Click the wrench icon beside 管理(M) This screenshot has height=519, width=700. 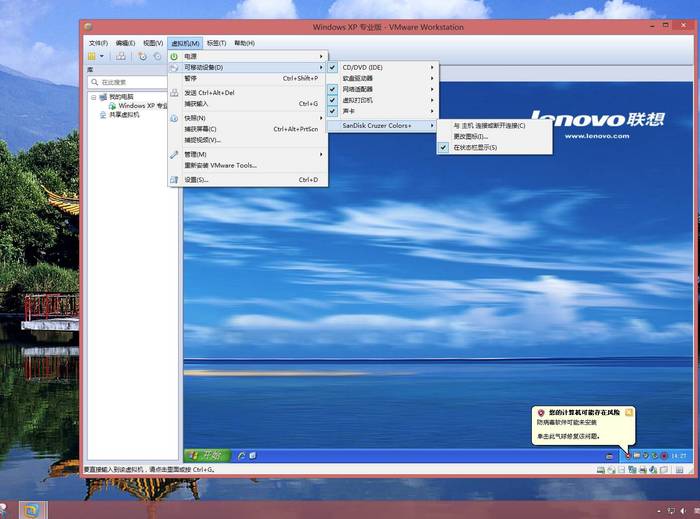(174, 154)
